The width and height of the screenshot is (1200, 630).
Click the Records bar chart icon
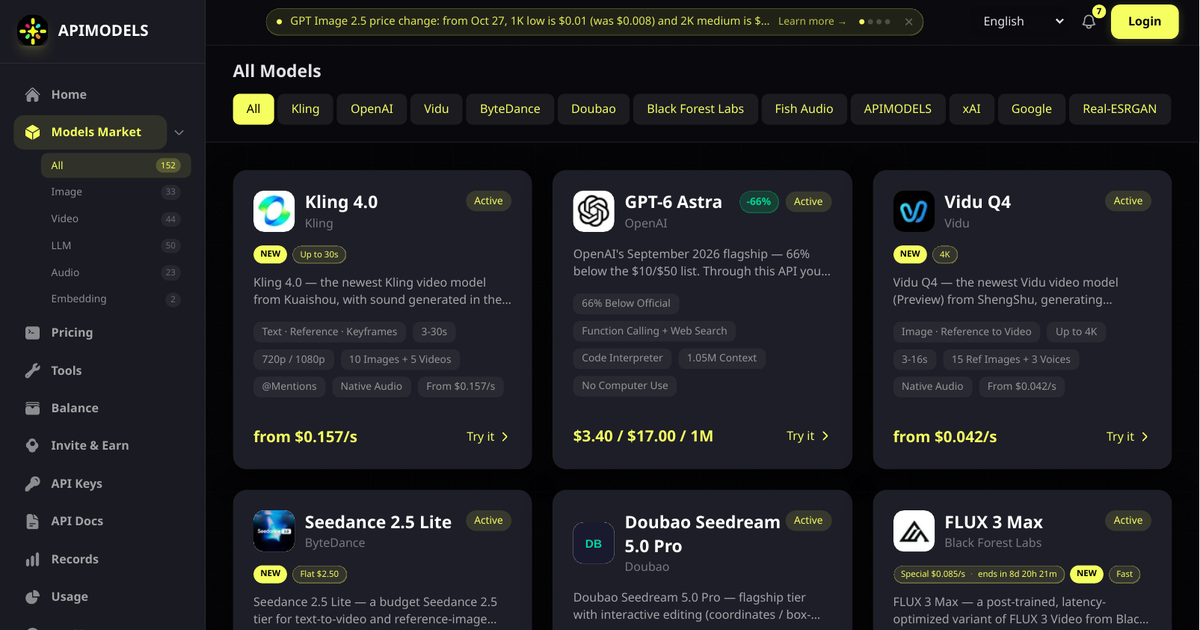pyautogui.click(x=33, y=559)
